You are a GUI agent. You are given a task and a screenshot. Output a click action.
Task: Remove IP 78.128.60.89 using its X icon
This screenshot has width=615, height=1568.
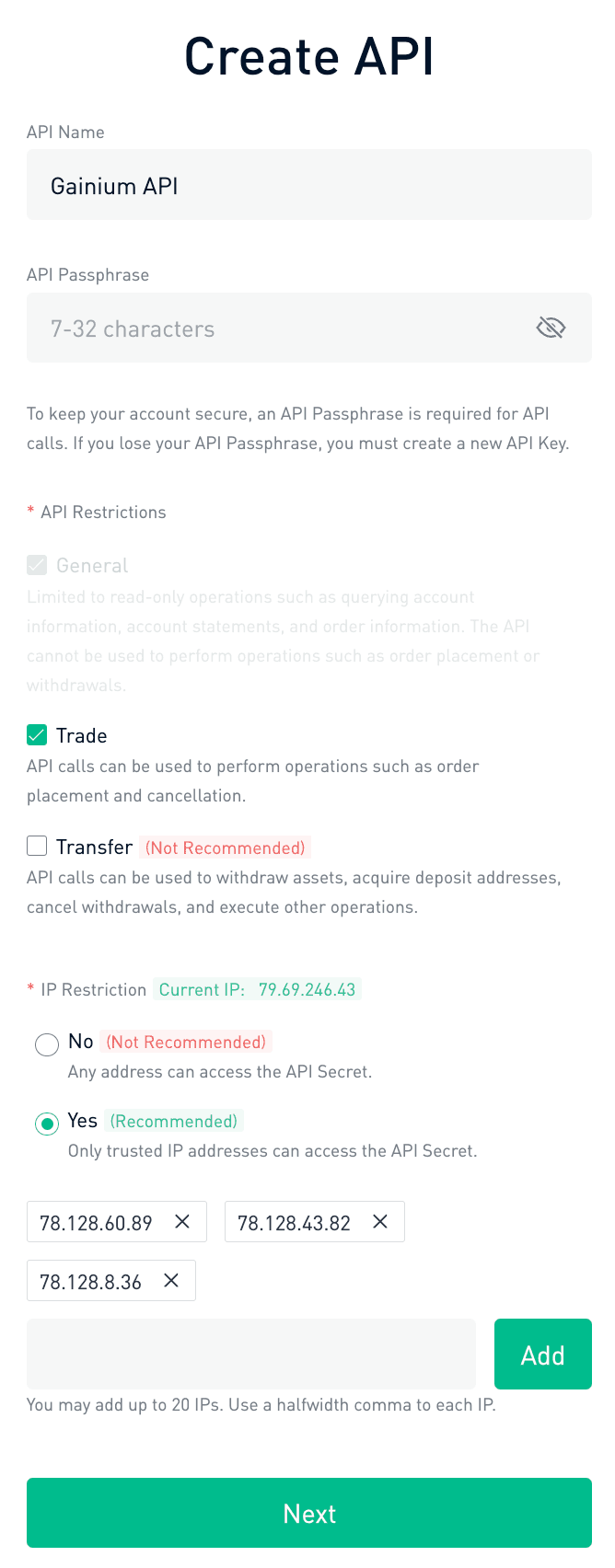point(181,1221)
